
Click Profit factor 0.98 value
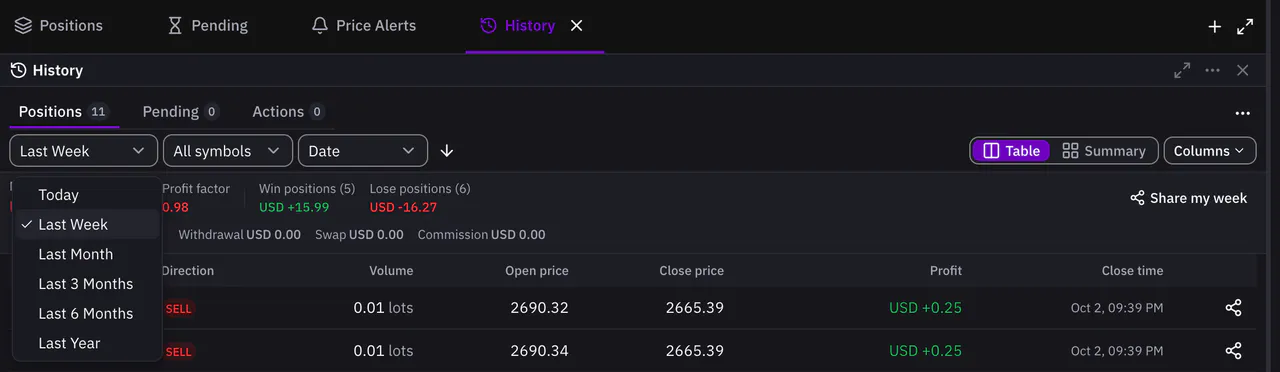174,207
